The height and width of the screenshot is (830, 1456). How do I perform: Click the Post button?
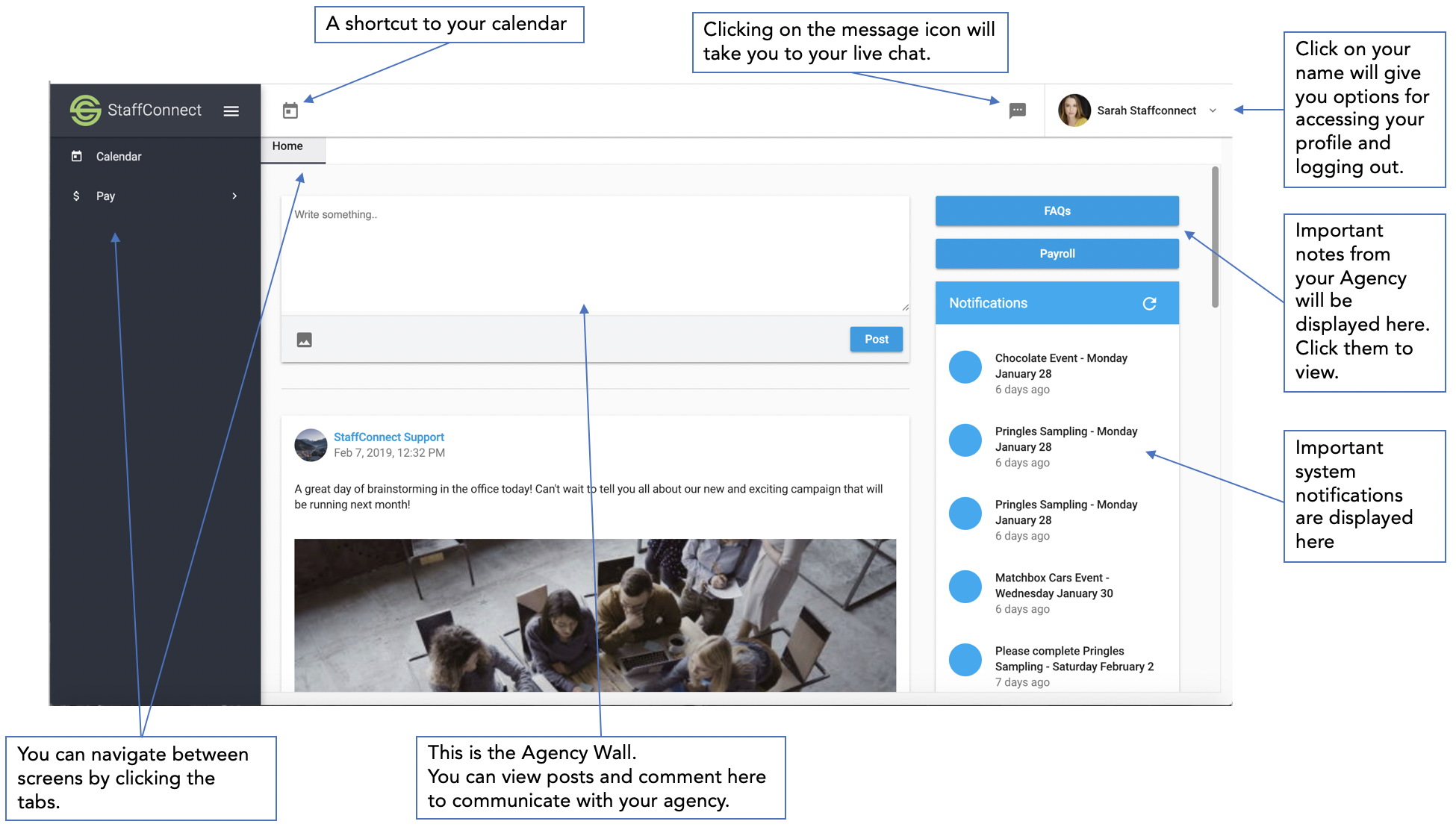point(876,339)
